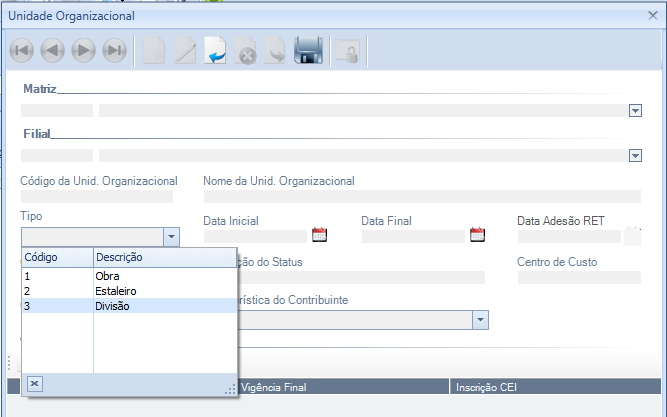Click code 3 in dropdown list
Image resolution: width=667 pixels, height=417 pixels.
click(27, 306)
